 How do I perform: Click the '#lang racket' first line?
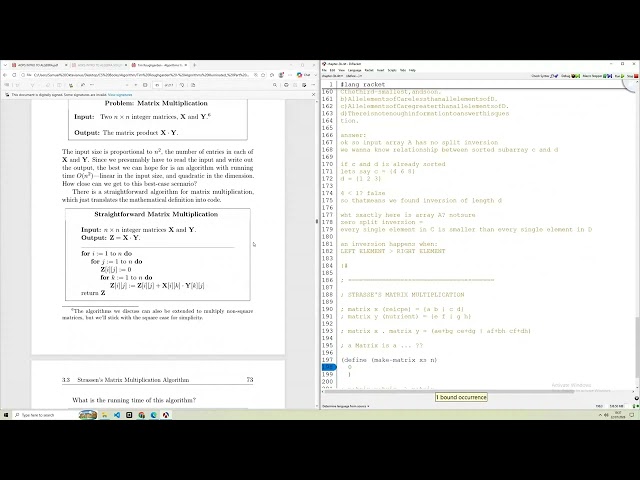(x=363, y=84)
